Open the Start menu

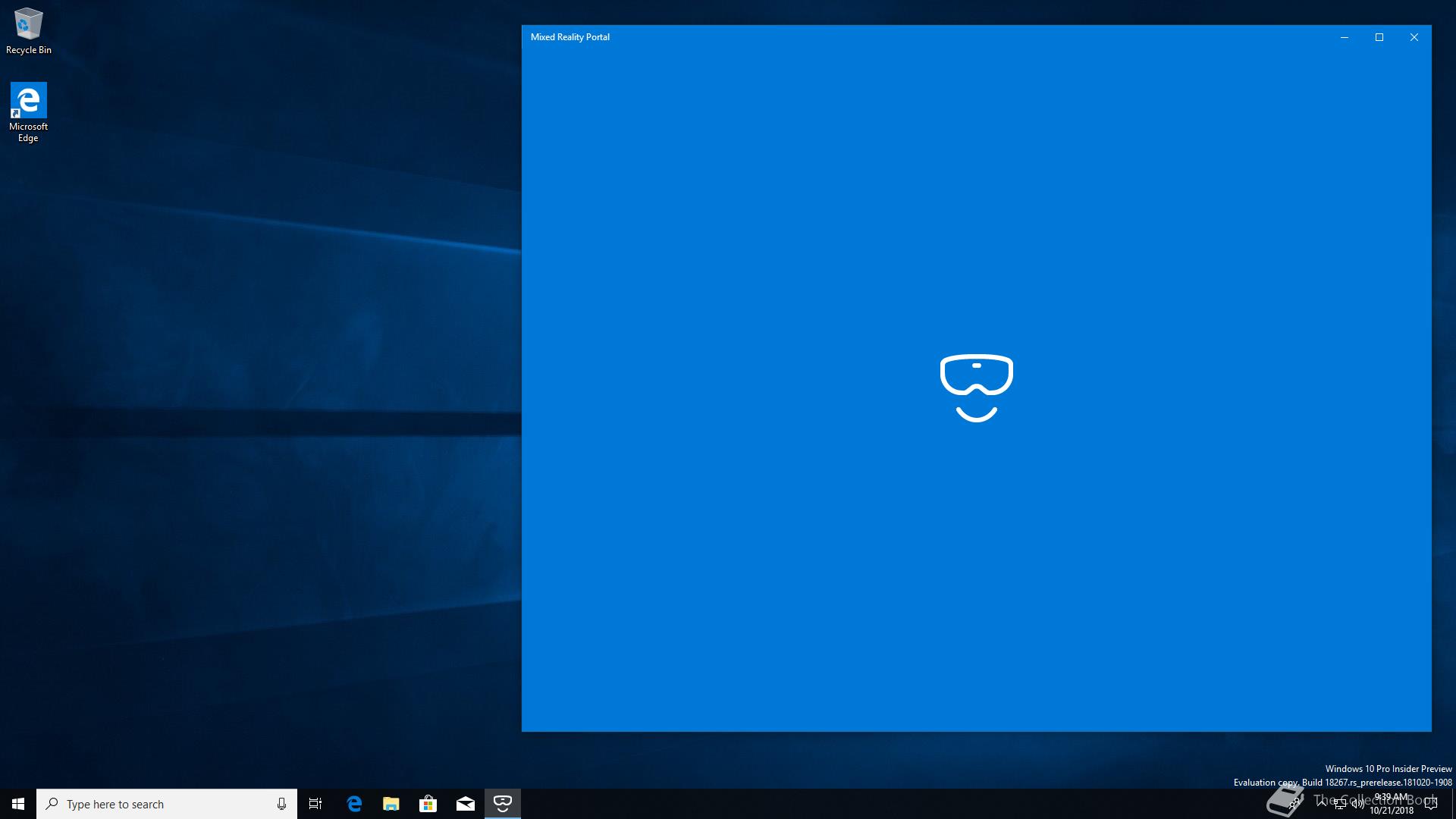tap(18, 804)
